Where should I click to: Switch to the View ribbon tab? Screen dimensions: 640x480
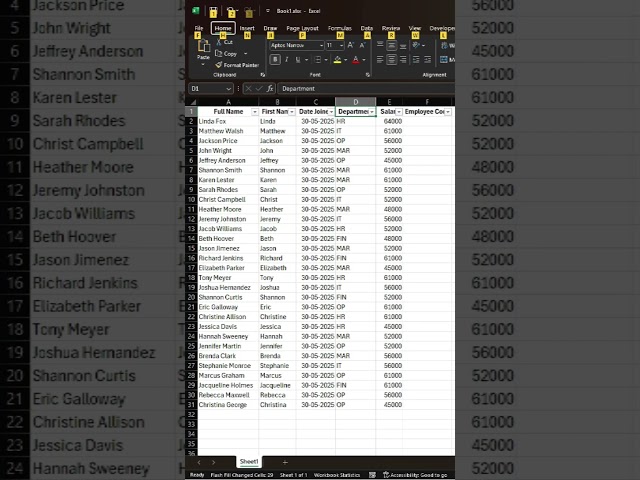pyautogui.click(x=415, y=28)
